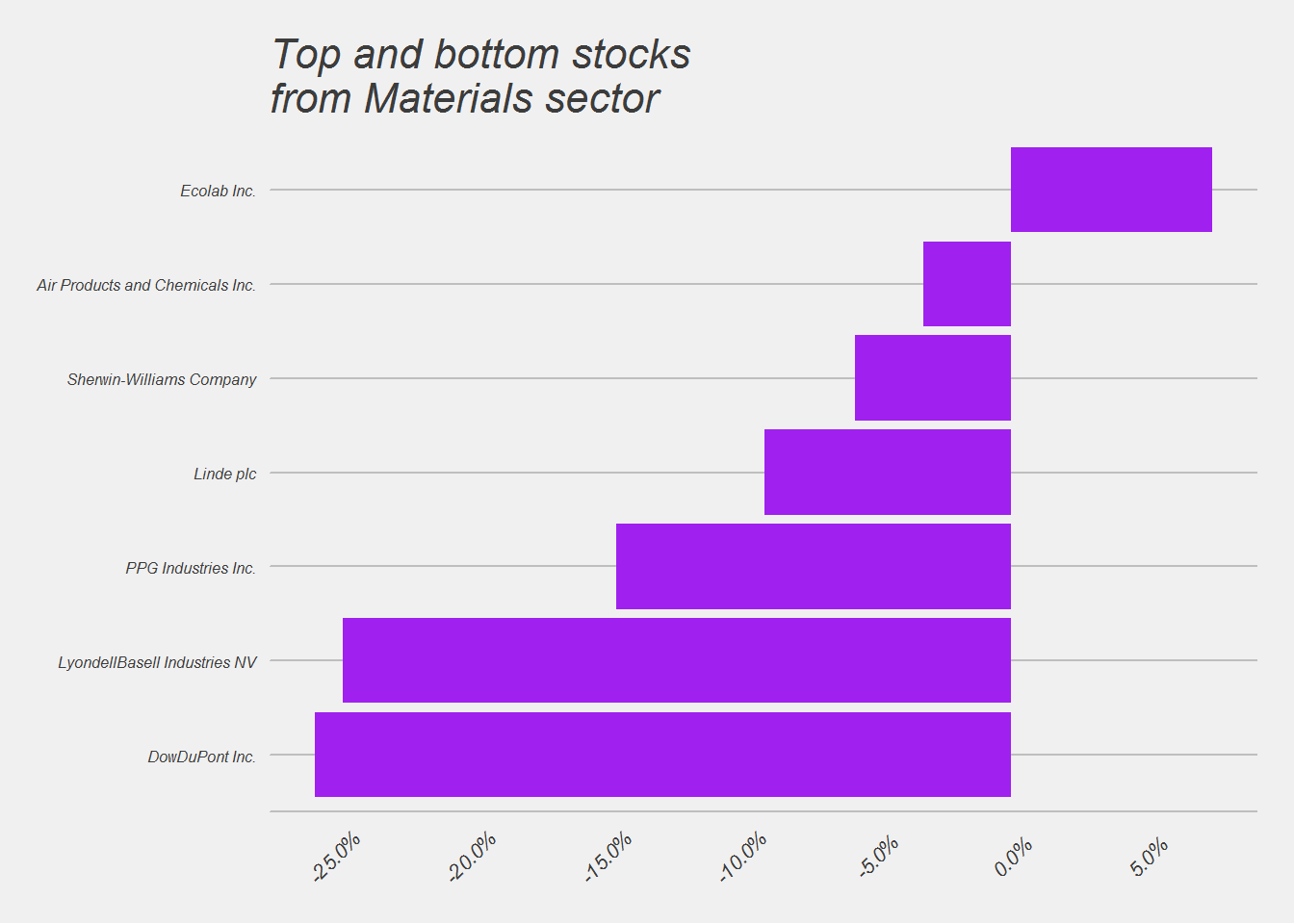Click the 5.0% axis tick label

click(x=1149, y=856)
